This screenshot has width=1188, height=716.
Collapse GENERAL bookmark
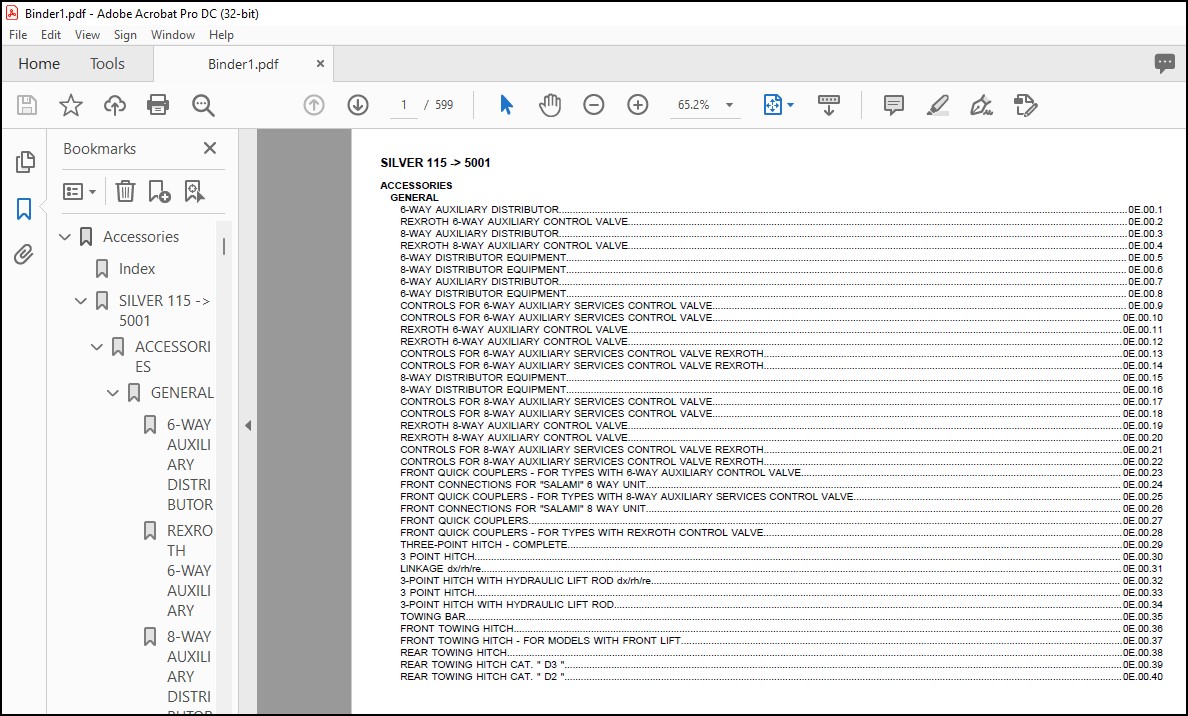(x=113, y=392)
